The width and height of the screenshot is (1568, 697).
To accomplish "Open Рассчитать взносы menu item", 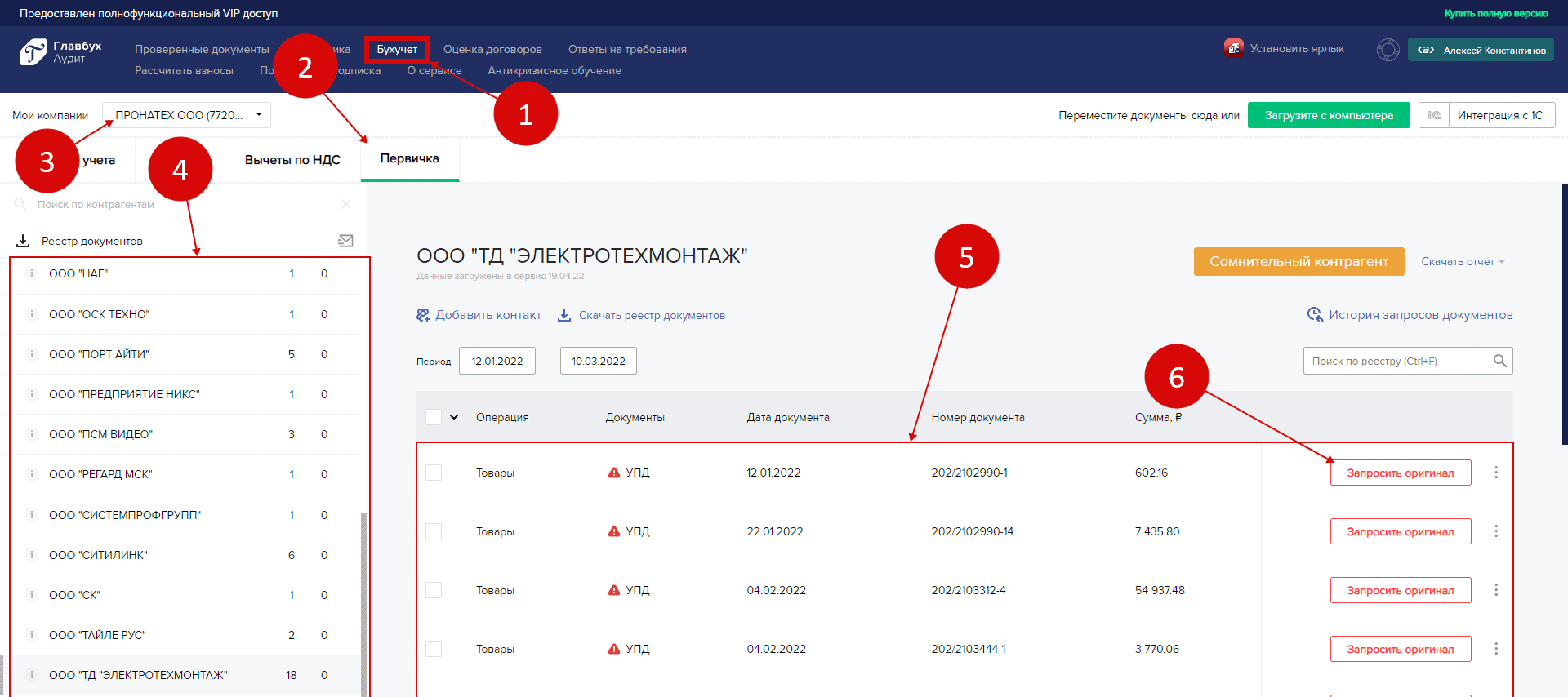I will click(184, 70).
